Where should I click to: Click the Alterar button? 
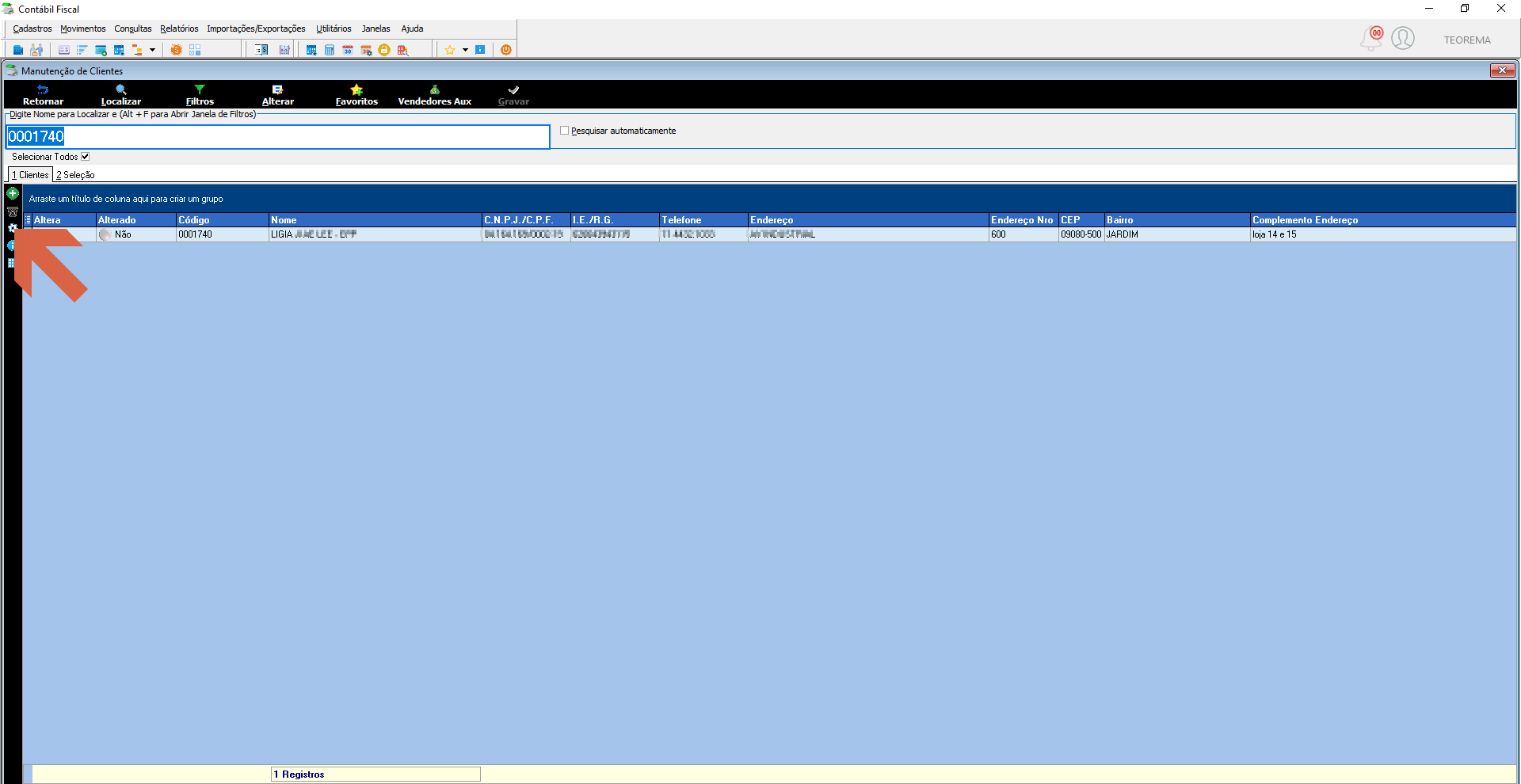[278, 95]
